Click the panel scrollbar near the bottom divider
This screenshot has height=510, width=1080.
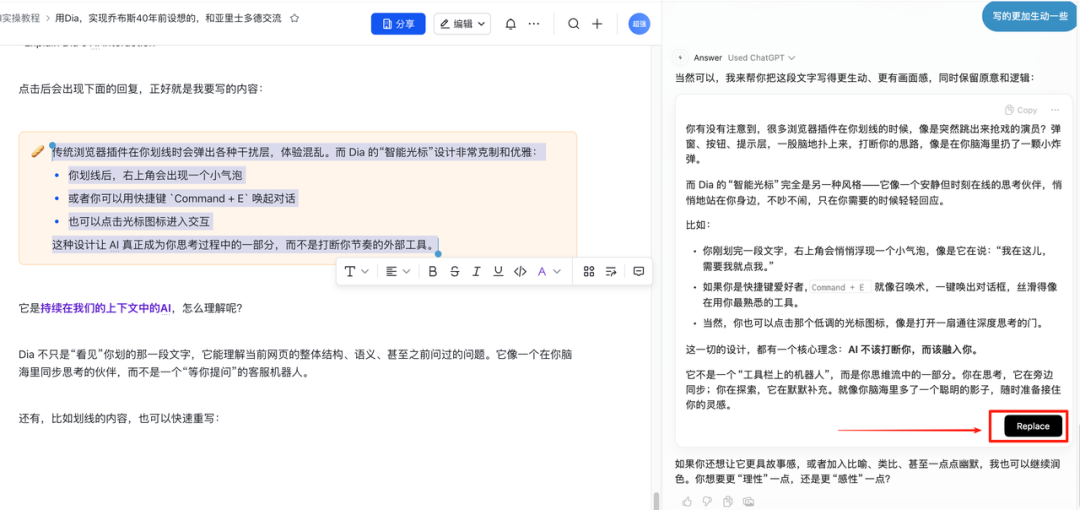(656, 500)
